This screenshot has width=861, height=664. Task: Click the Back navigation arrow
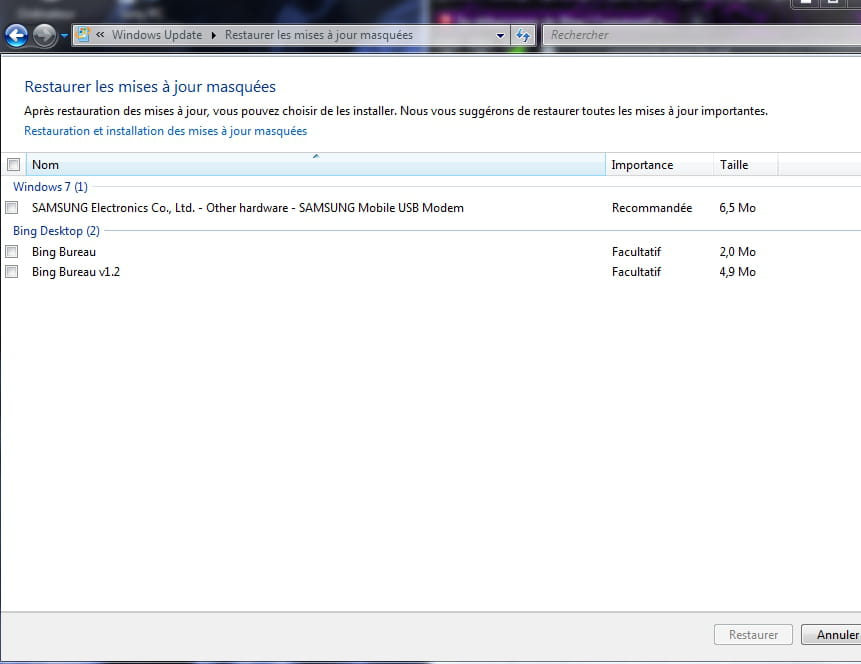(17, 36)
